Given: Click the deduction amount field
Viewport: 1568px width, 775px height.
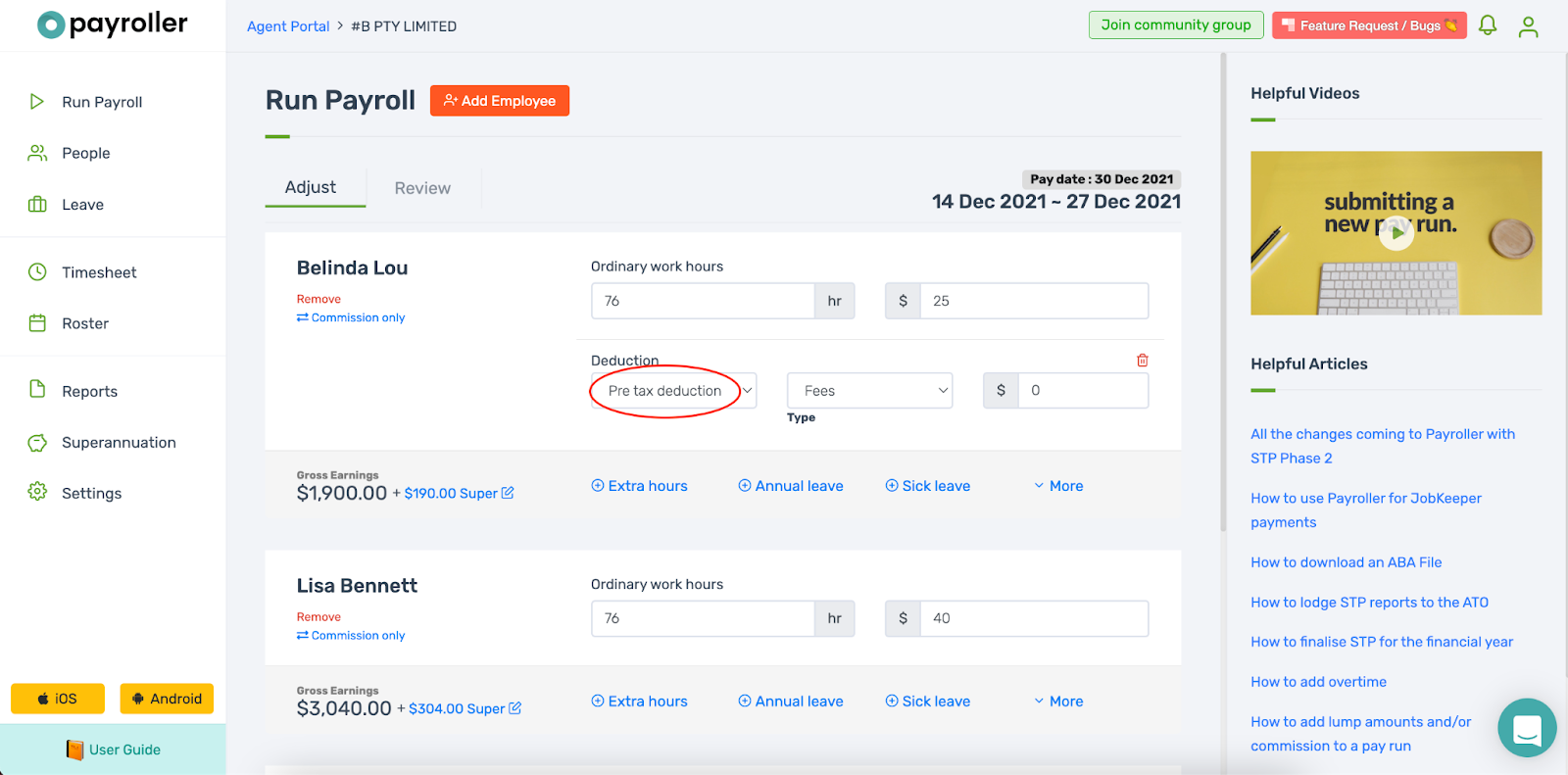Looking at the screenshot, I should point(1083,390).
